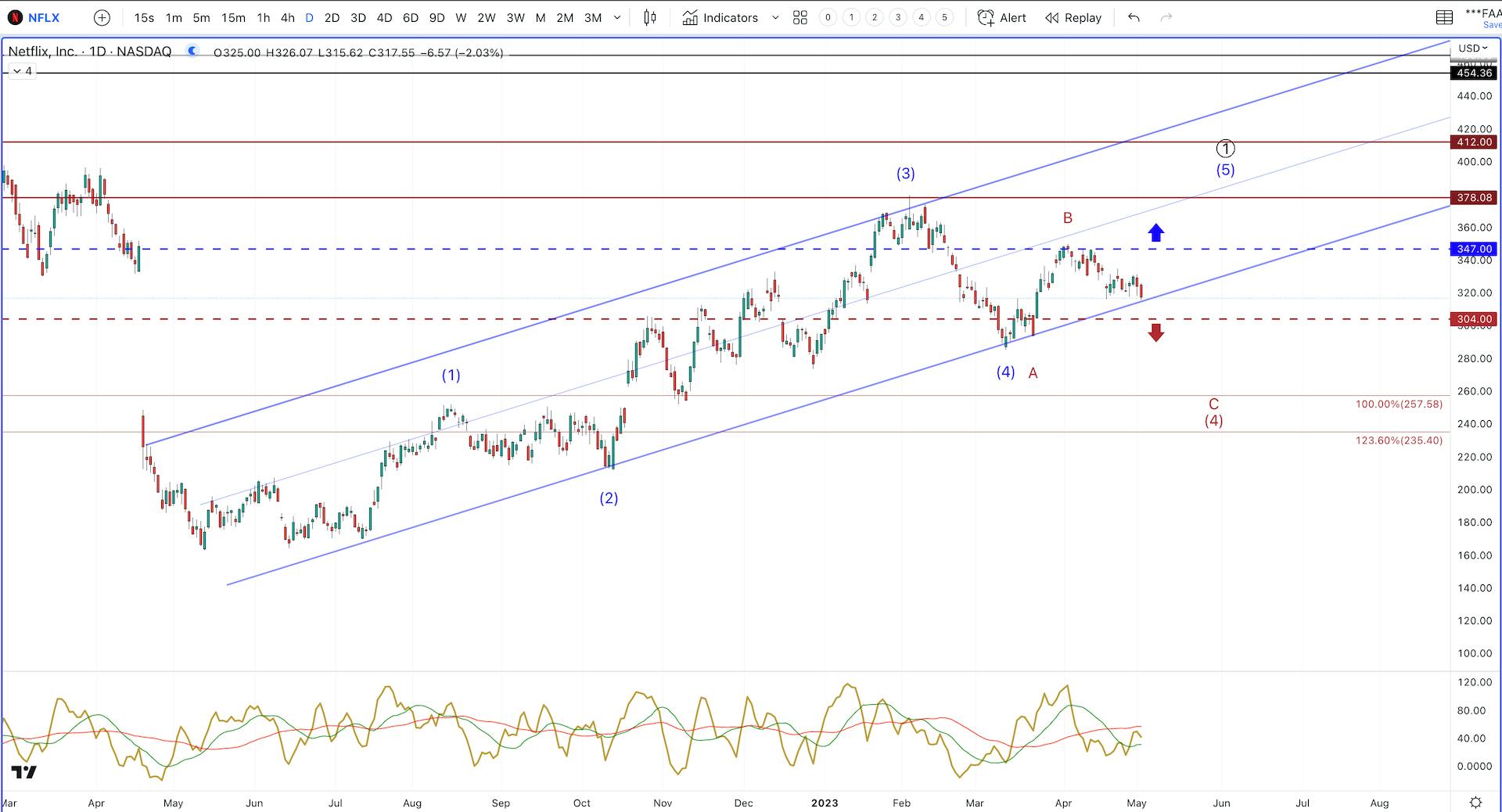Click the TradingView logo on chart
The image size is (1502, 812).
coord(24,772)
